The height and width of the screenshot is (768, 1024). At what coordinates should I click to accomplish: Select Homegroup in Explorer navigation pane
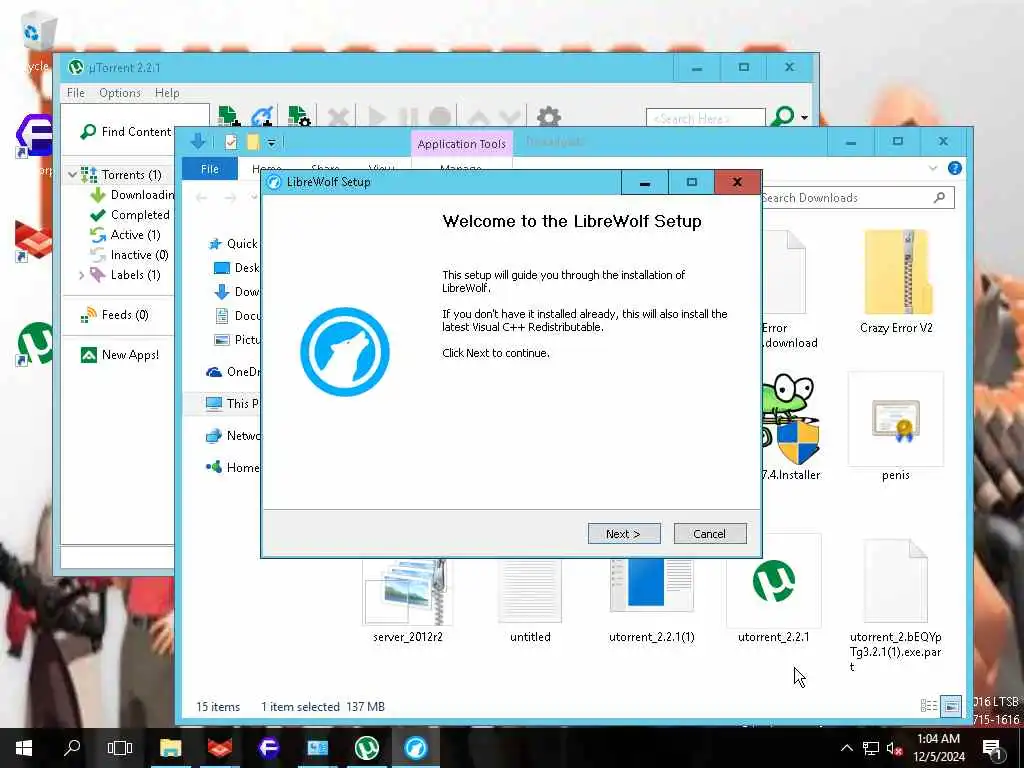[232, 468]
